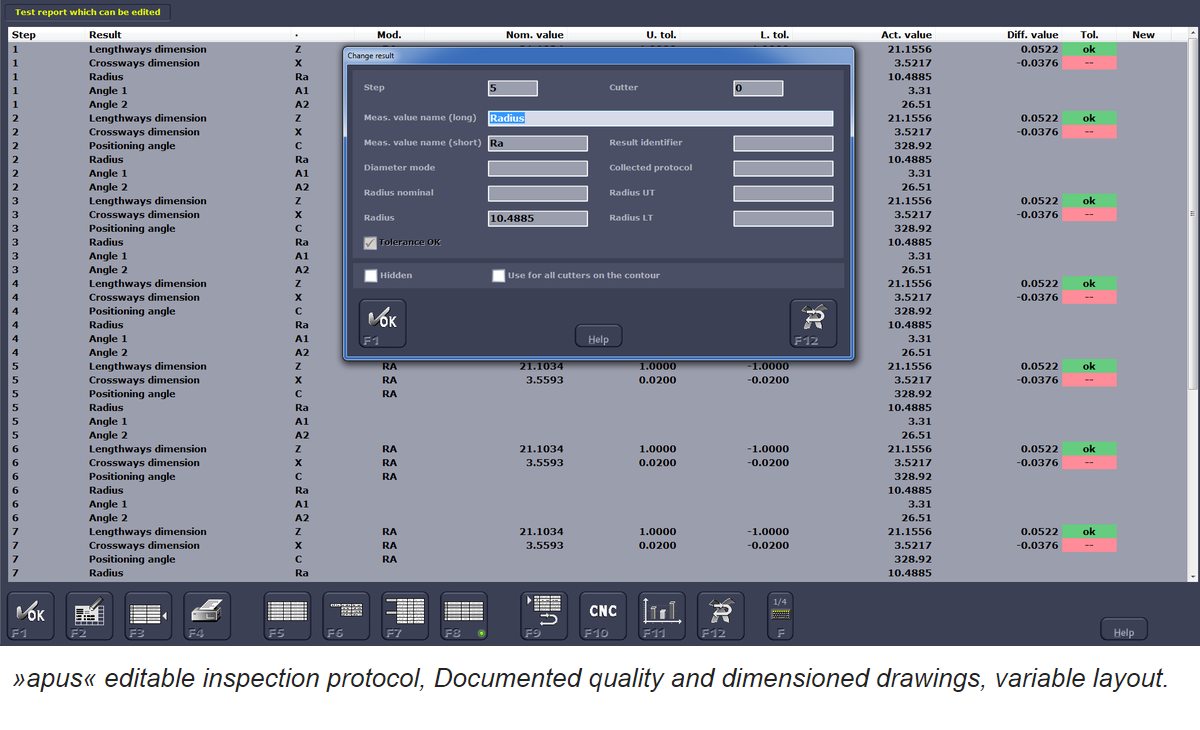Click the F9 return table icon
Screen dimensions: 1200x730
click(x=544, y=615)
